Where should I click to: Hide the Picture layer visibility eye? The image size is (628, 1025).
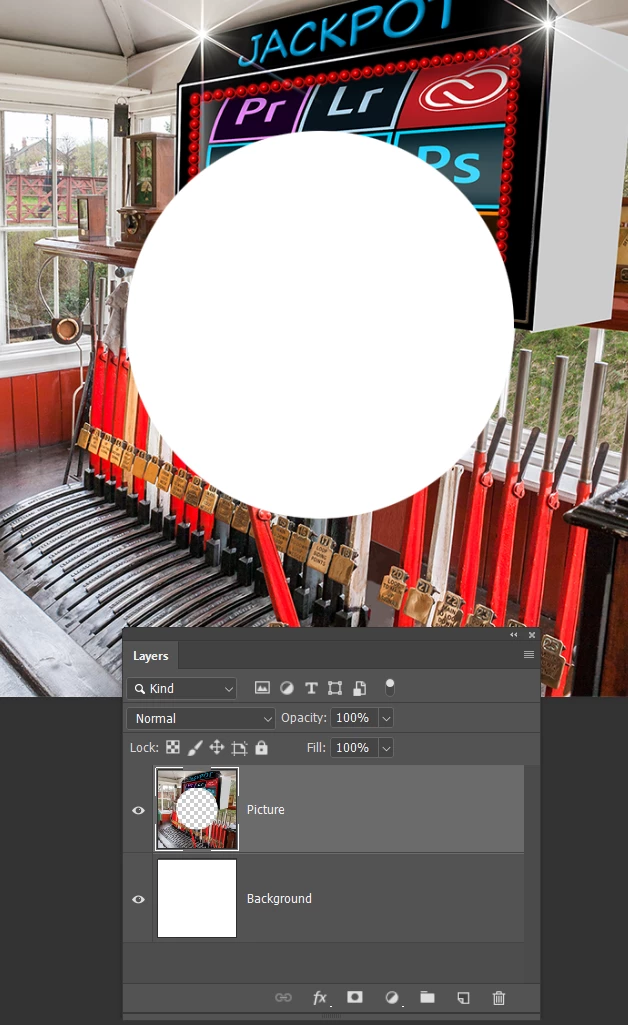[138, 810]
